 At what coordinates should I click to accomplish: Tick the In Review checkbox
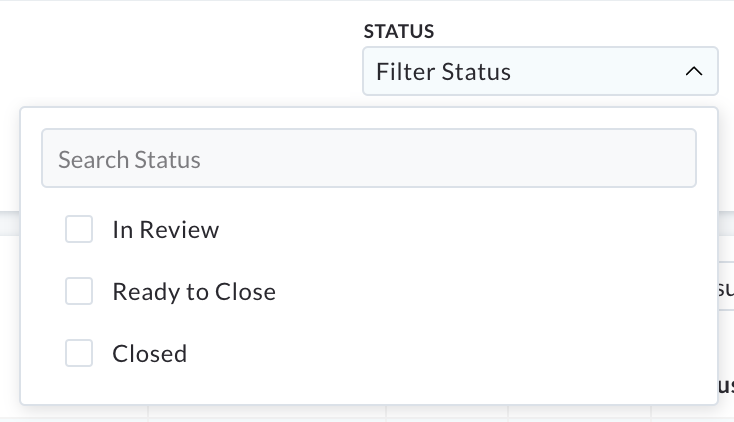(79, 229)
